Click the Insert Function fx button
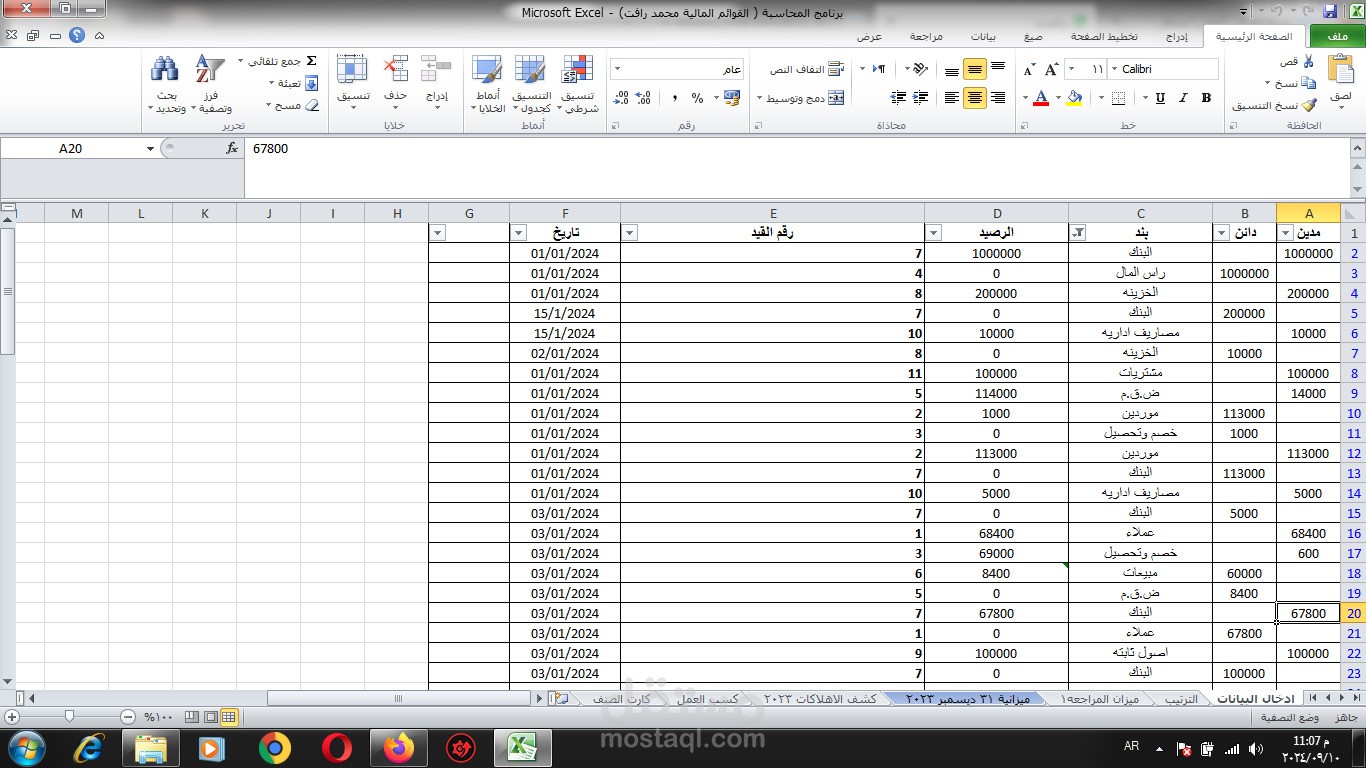The width and height of the screenshot is (1366, 768). 232,148
